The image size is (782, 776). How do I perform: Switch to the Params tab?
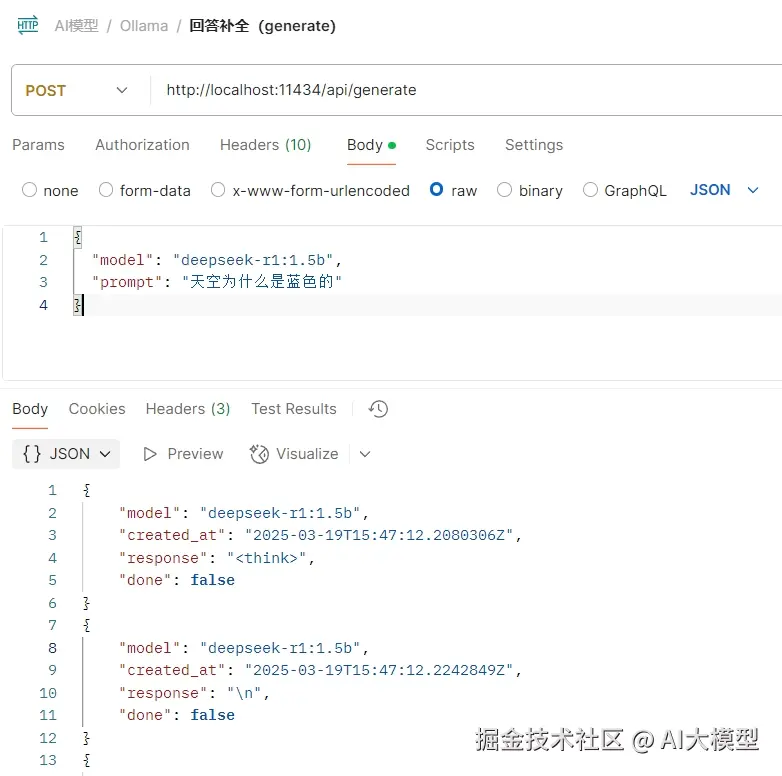pos(38,145)
